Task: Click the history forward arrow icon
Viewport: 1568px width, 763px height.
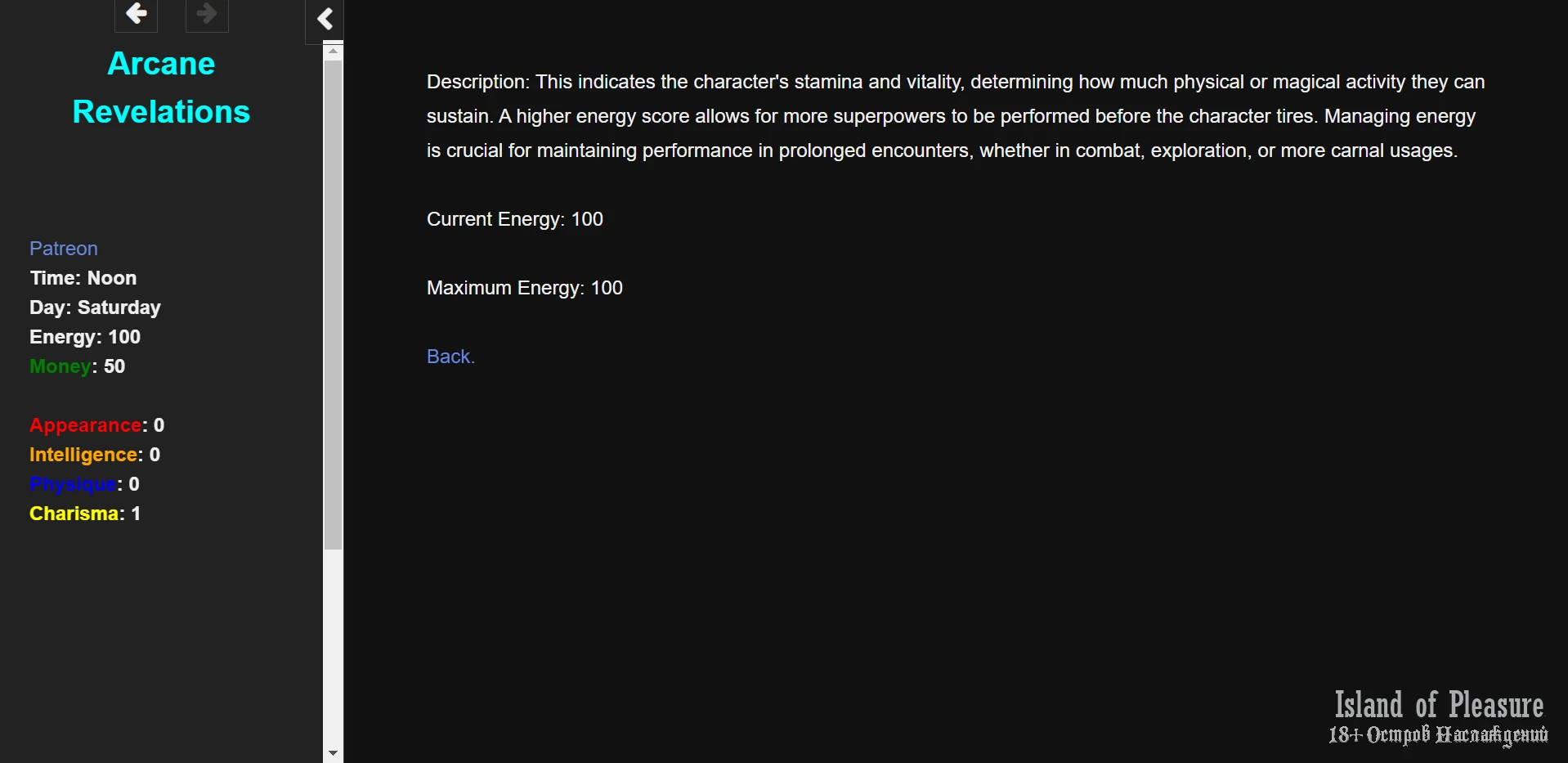Action: pos(207,14)
